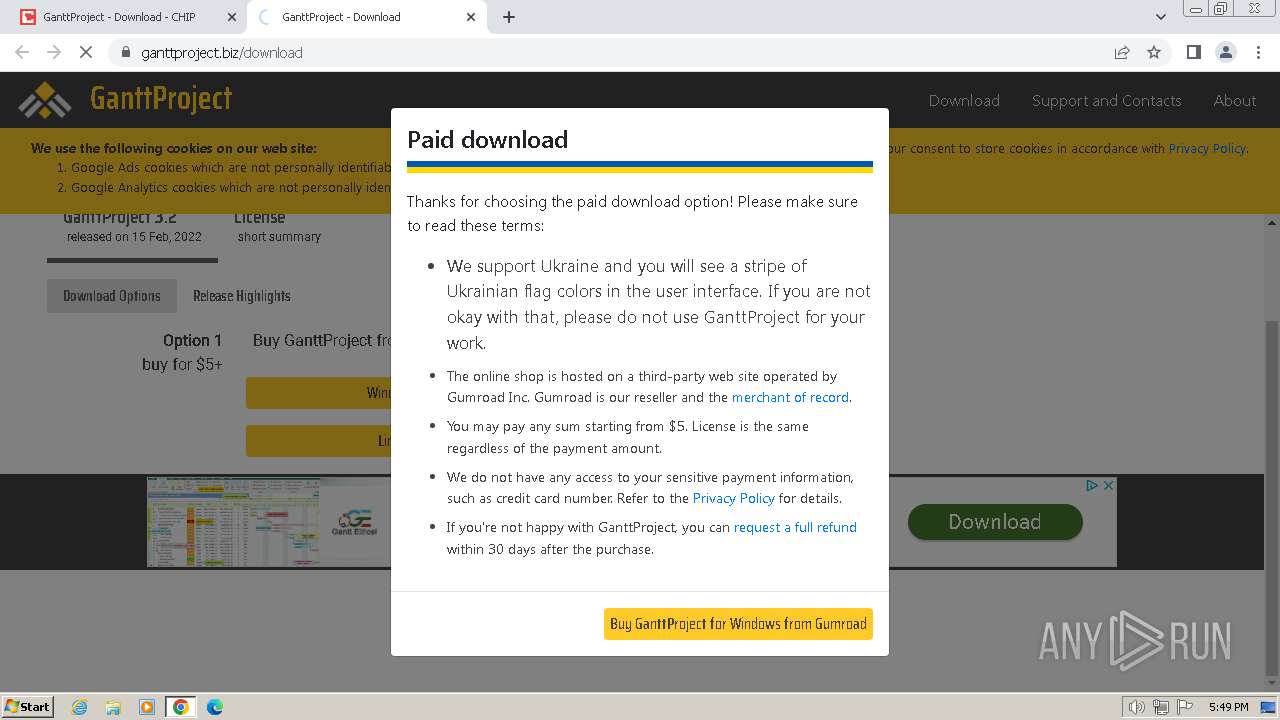Image resolution: width=1280 pixels, height=720 pixels.
Task: Close the GanttProject - Download CHIP tab
Action: pyautogui.click(x=231, y=17)
